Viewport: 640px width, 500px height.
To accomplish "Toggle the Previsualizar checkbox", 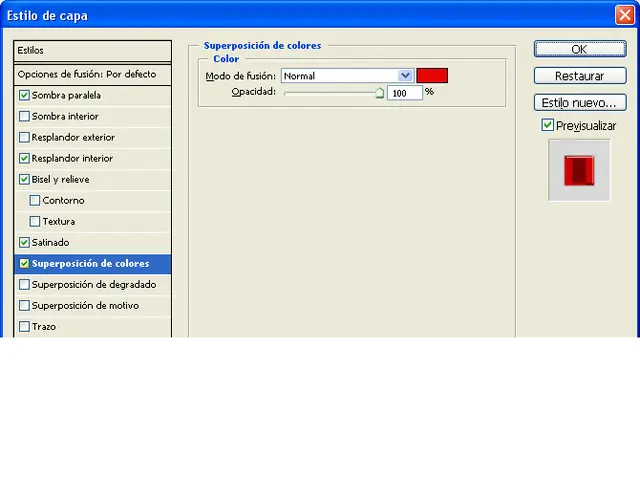I will (x=547, y=125).
